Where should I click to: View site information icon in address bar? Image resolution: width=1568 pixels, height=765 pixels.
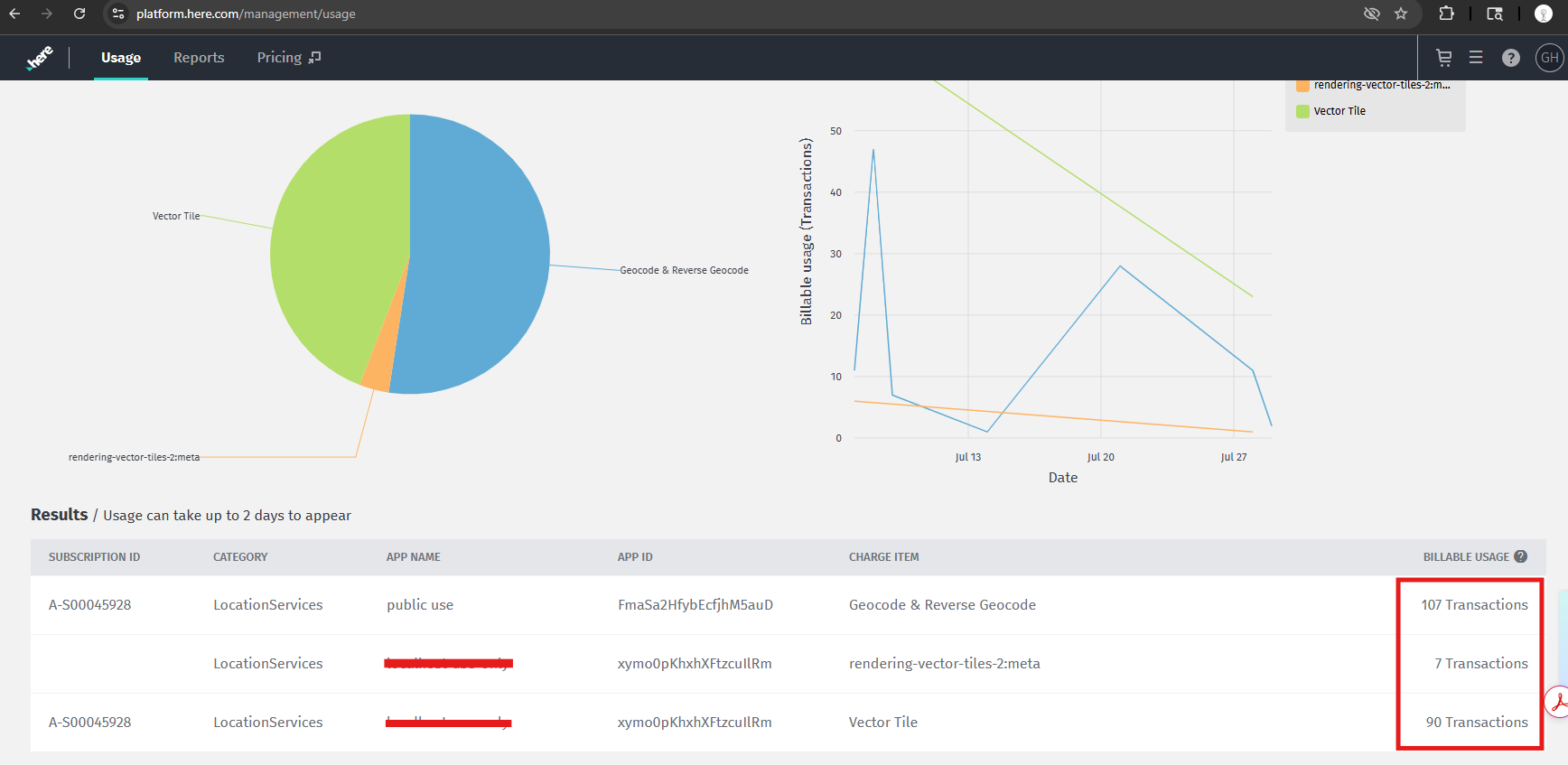coord(118,14)
